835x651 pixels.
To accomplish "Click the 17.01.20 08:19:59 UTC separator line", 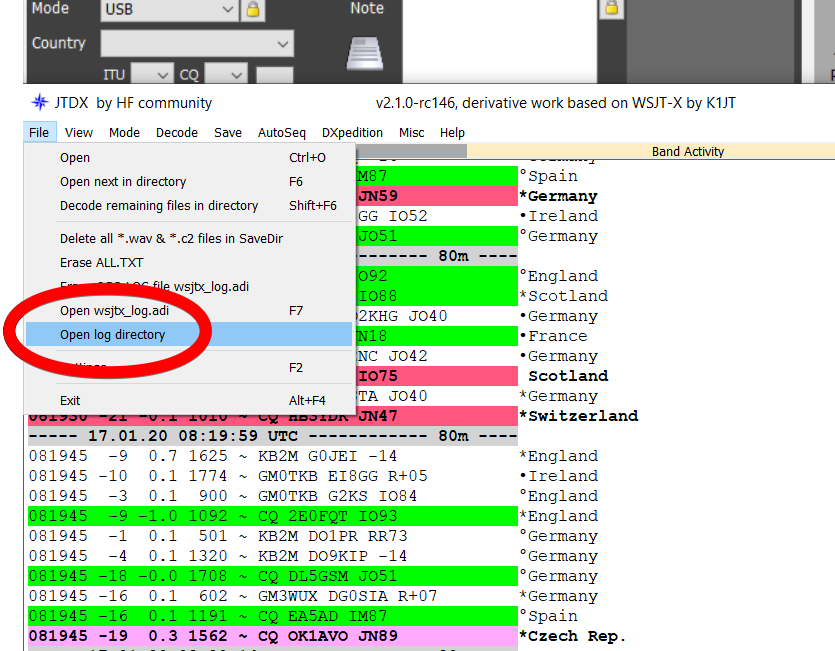I will 273,436.
